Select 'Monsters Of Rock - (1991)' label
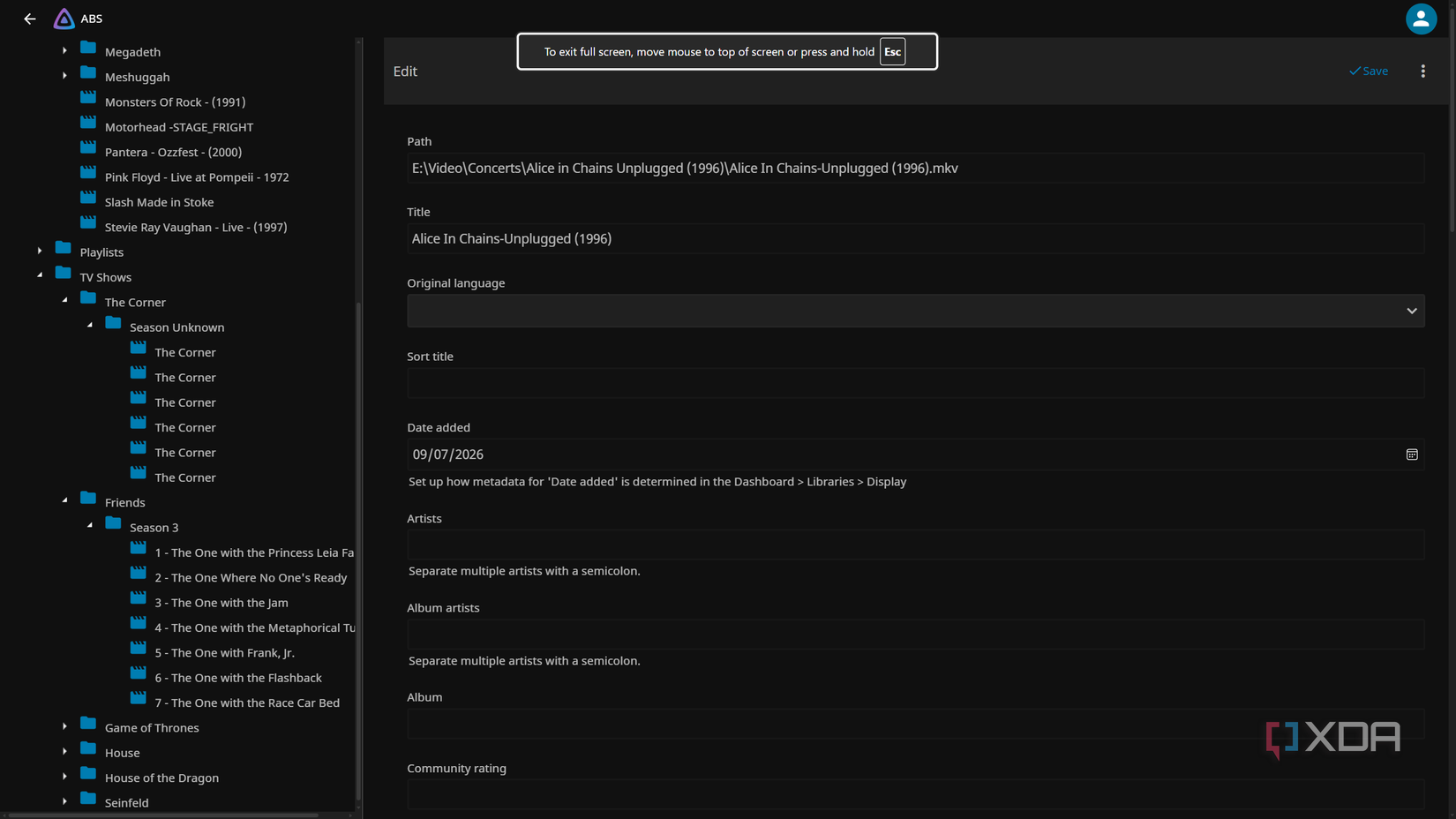1456x819 pixels. pos(176,102)
